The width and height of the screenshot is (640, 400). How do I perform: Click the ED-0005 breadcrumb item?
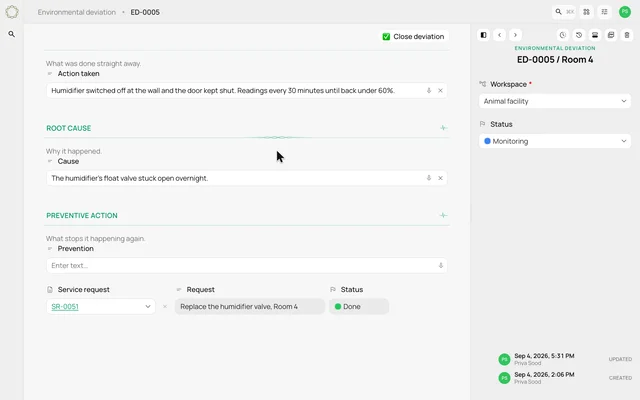pyautogui.click(x=145, y=12)
